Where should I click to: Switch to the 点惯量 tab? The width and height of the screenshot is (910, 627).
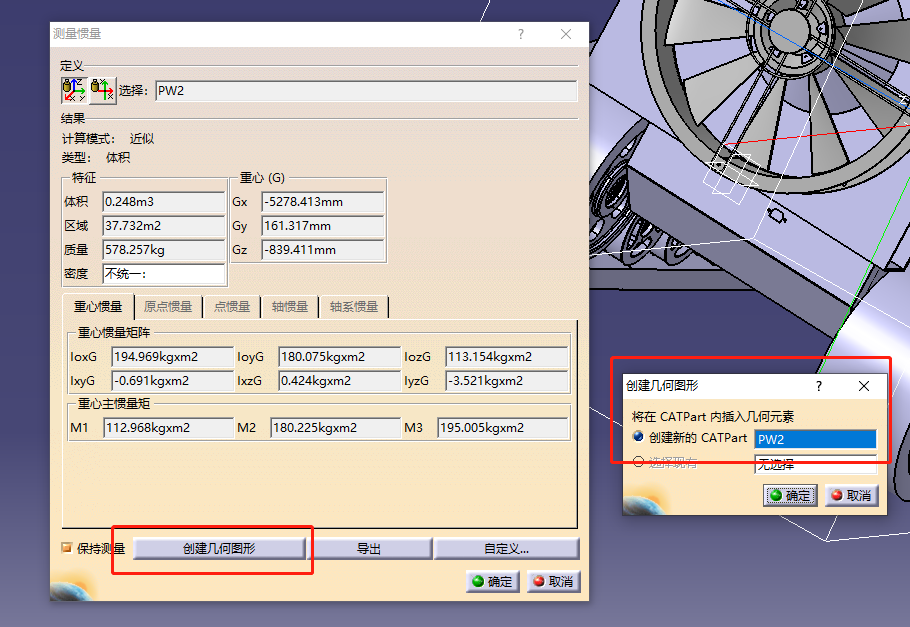[232, 307]
